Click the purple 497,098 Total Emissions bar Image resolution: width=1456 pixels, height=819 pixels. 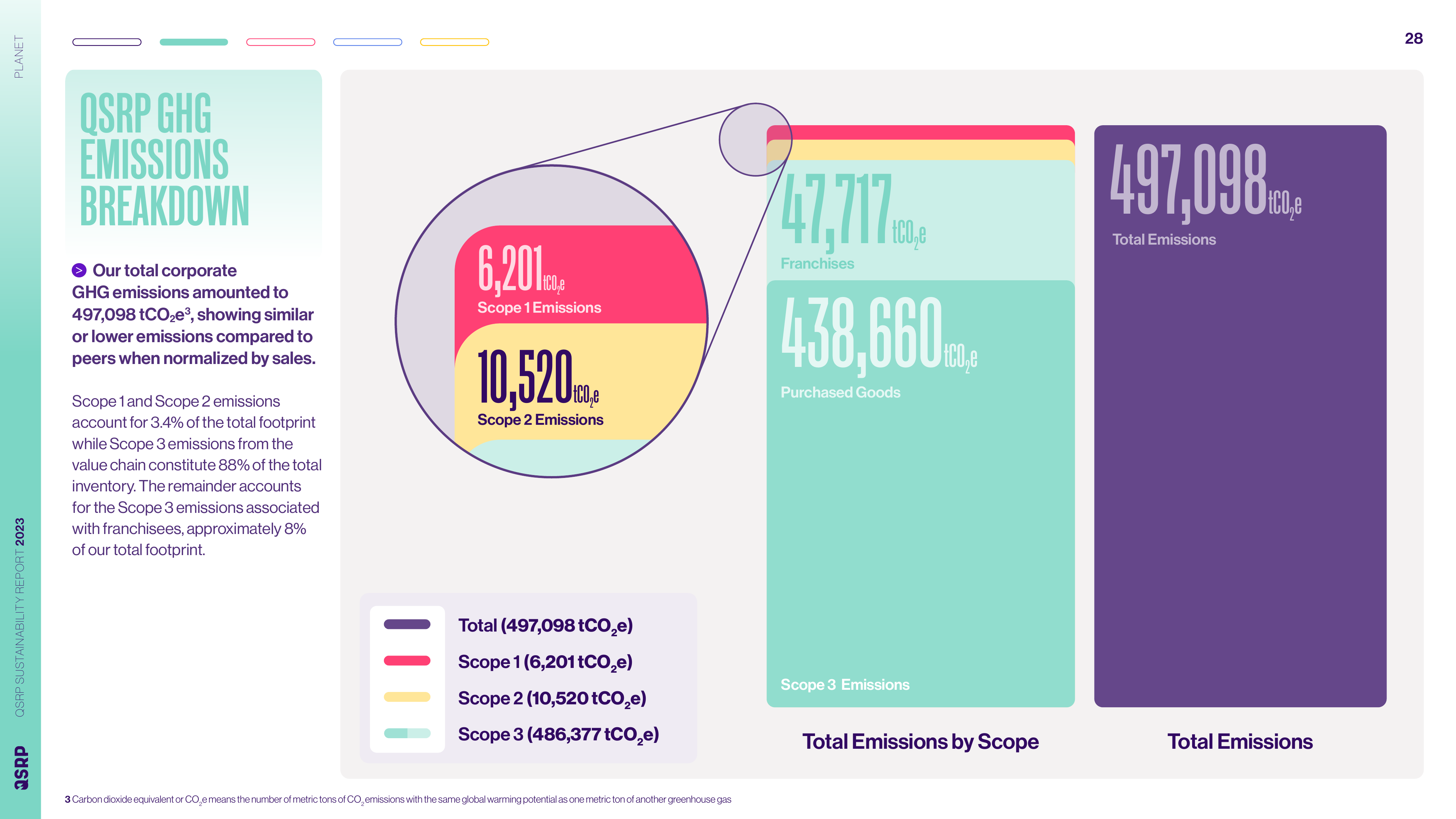tap(1240, 416)
